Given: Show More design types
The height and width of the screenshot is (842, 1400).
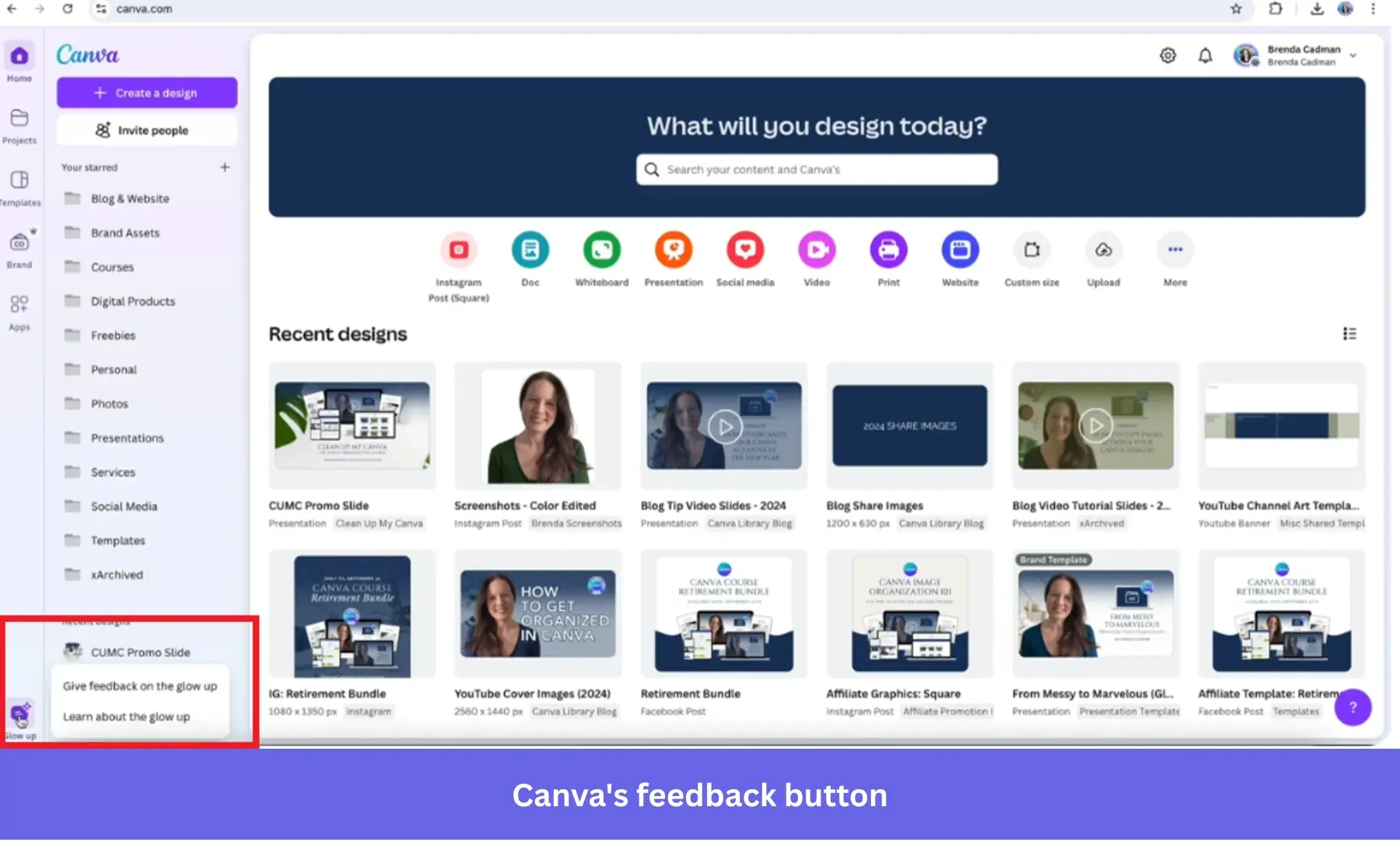Looking at the screenshot, I should (1175, 250).
